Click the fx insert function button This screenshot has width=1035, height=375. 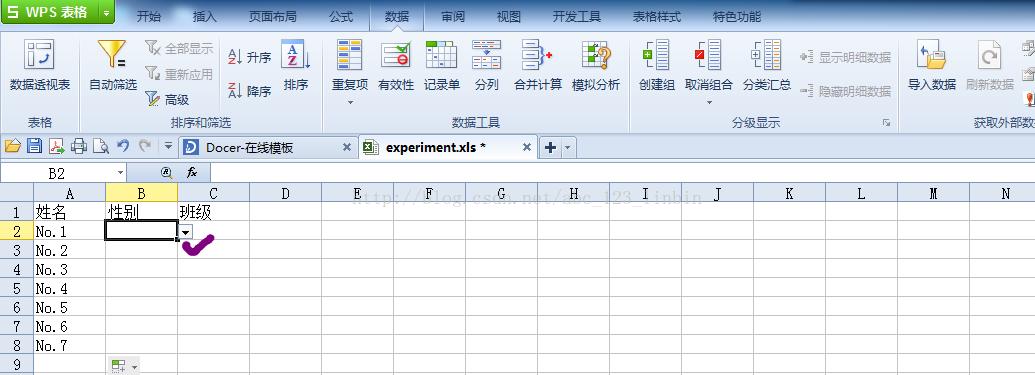coord(192,172)
